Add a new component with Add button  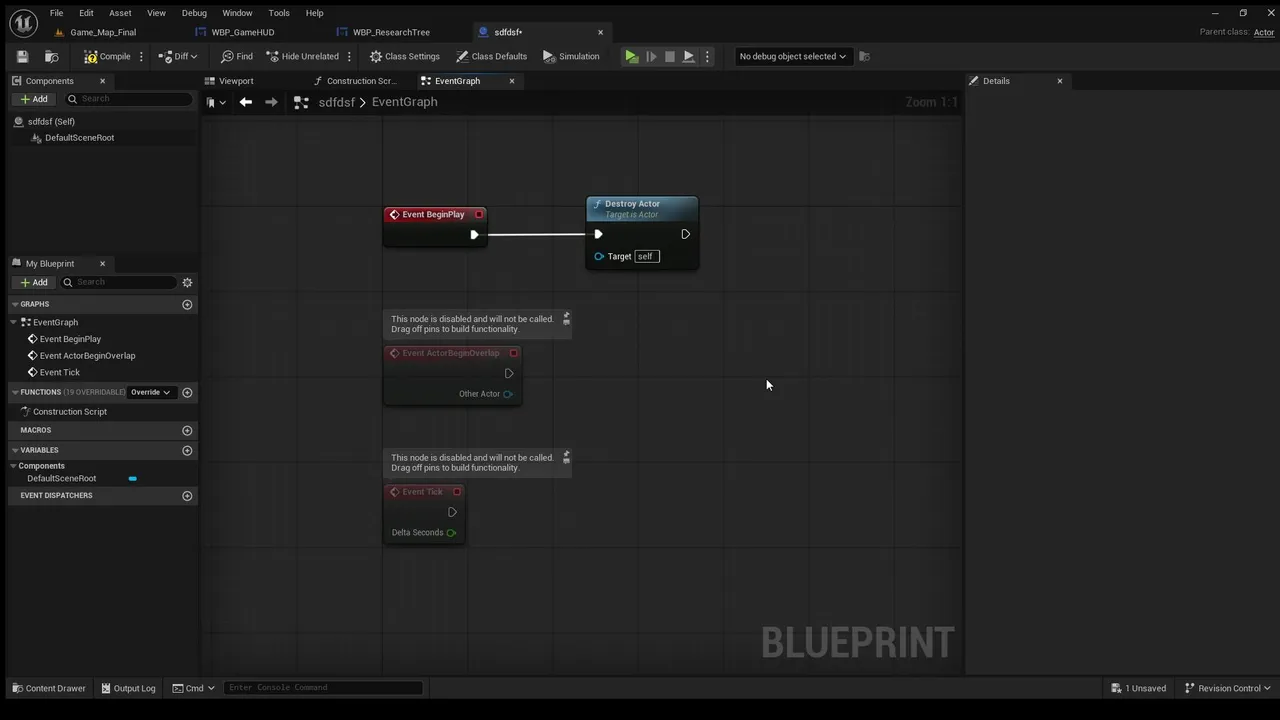tap(34, 99)
